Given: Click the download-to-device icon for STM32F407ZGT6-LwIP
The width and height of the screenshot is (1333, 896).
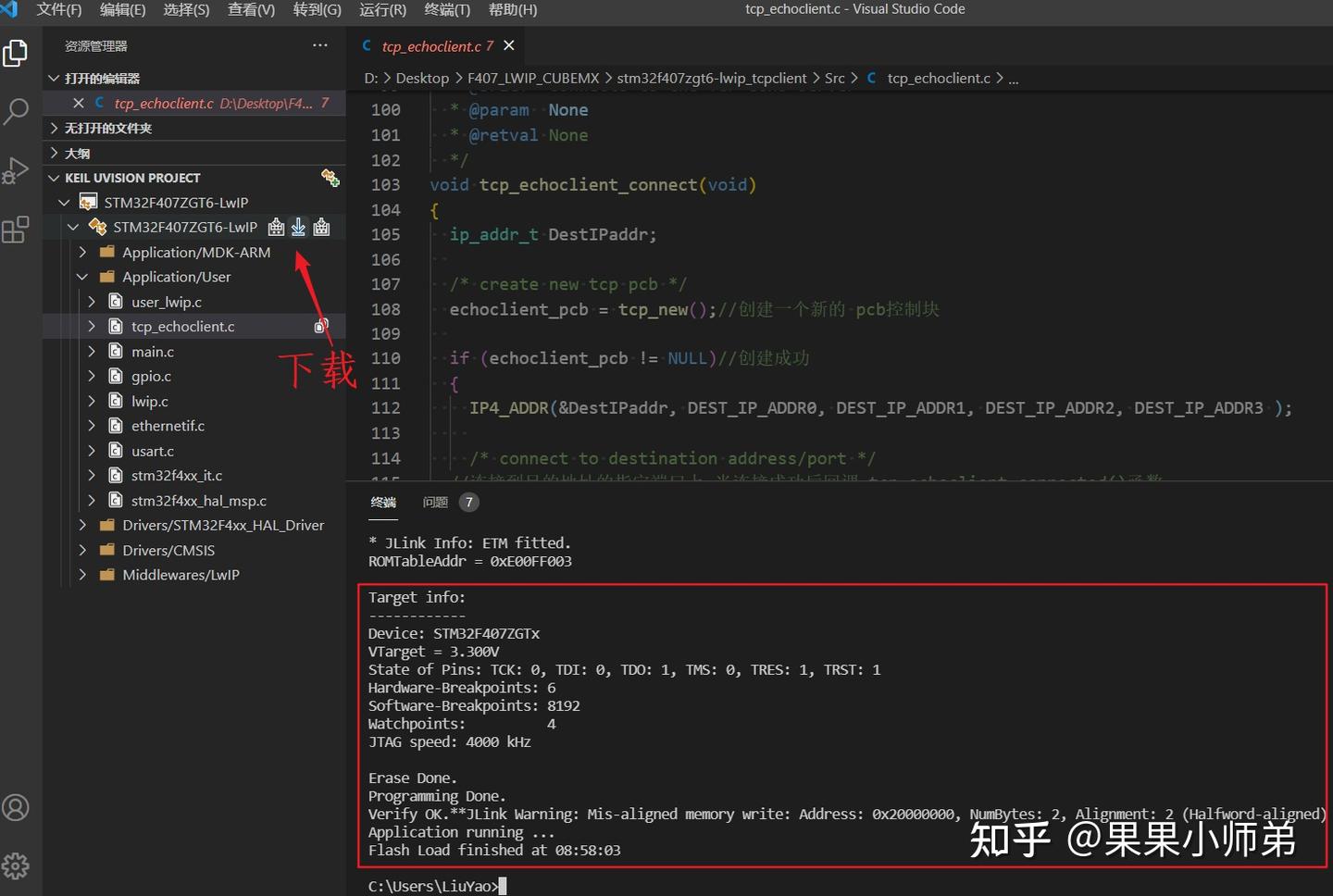Looking at the screenshot, I should (298, 227).
